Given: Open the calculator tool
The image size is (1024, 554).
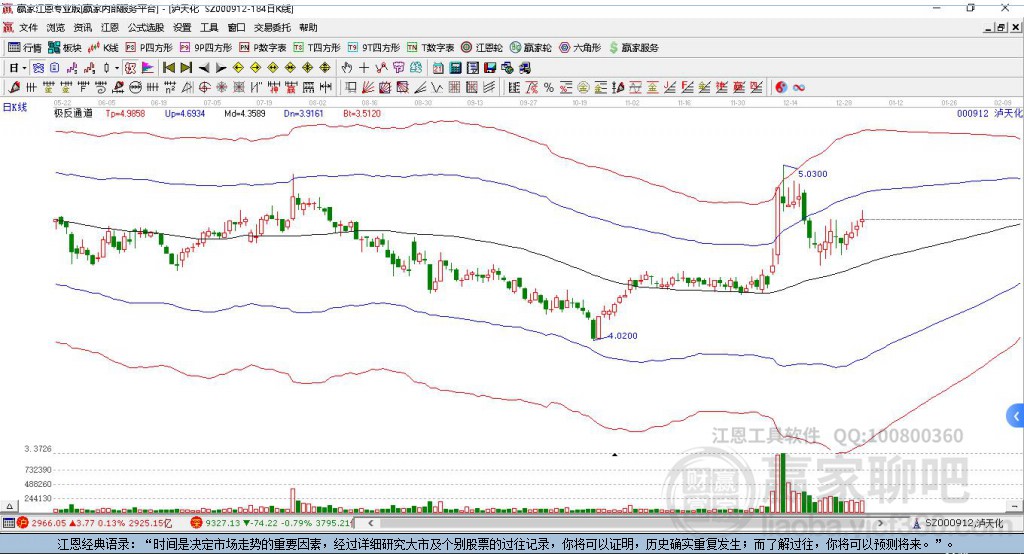Looking at the screenshot, I should tap(455, 67).
